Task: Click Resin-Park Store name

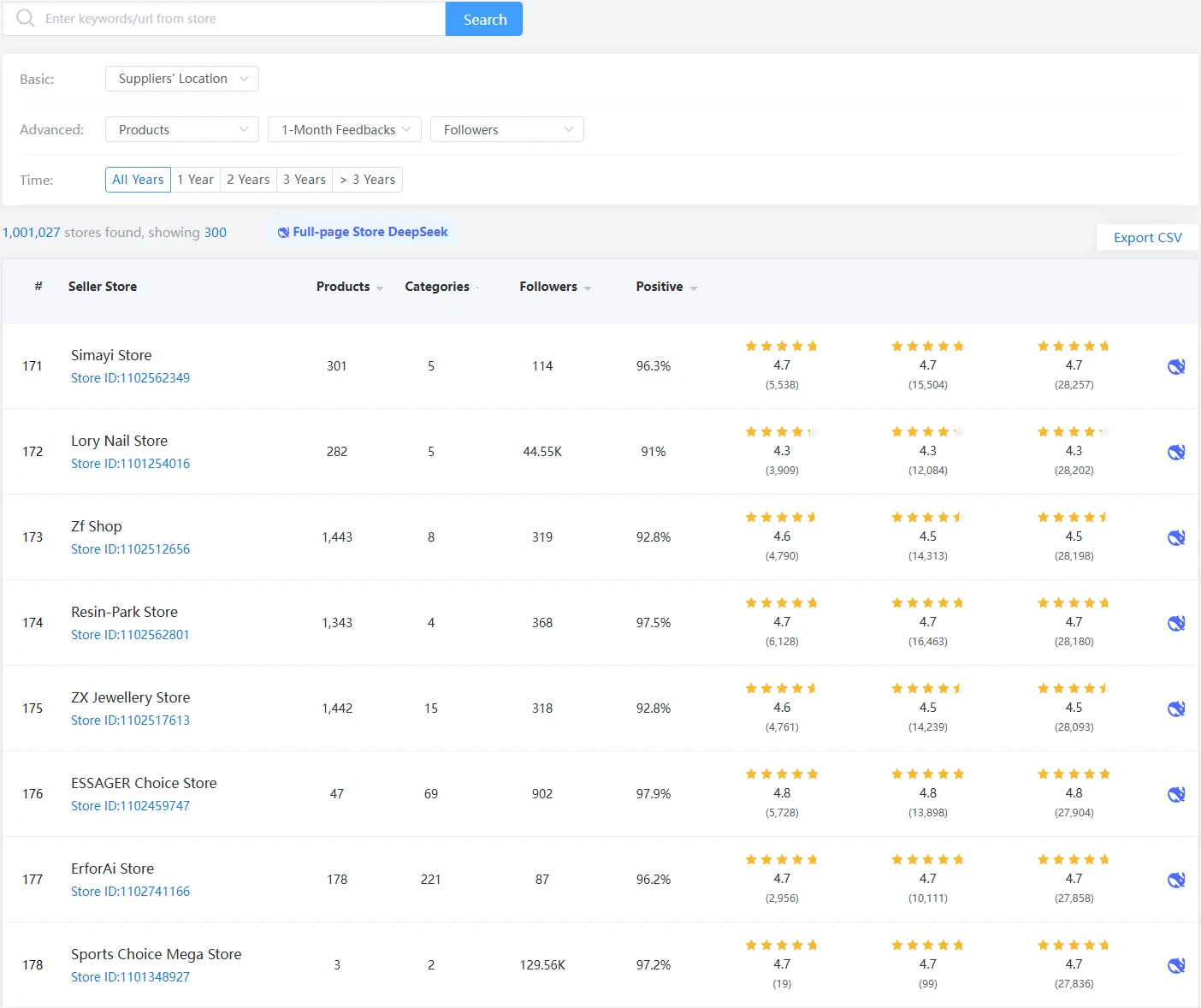Action: point(124,612)
